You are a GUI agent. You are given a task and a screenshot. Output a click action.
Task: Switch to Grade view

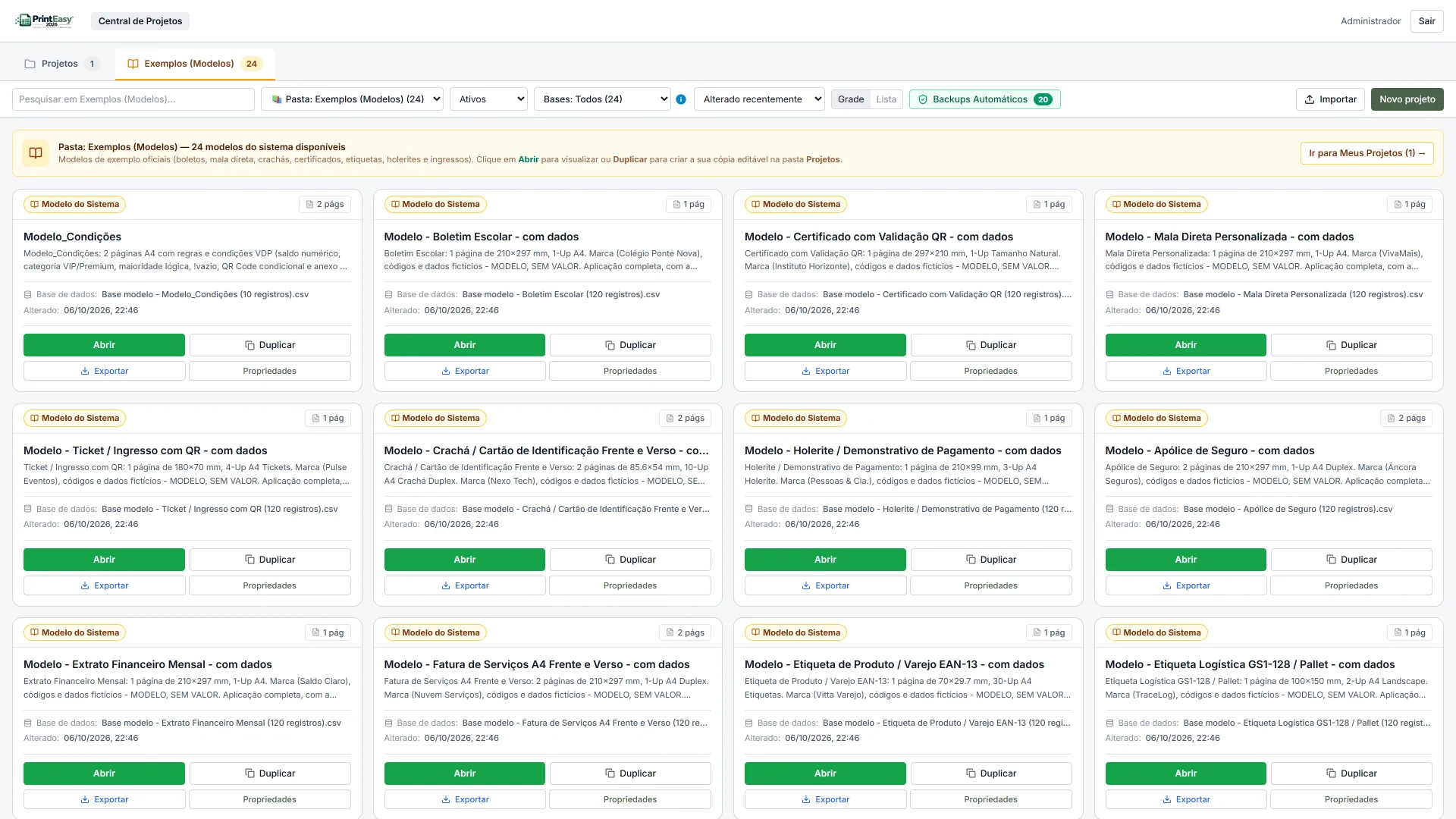click(851, 99)
